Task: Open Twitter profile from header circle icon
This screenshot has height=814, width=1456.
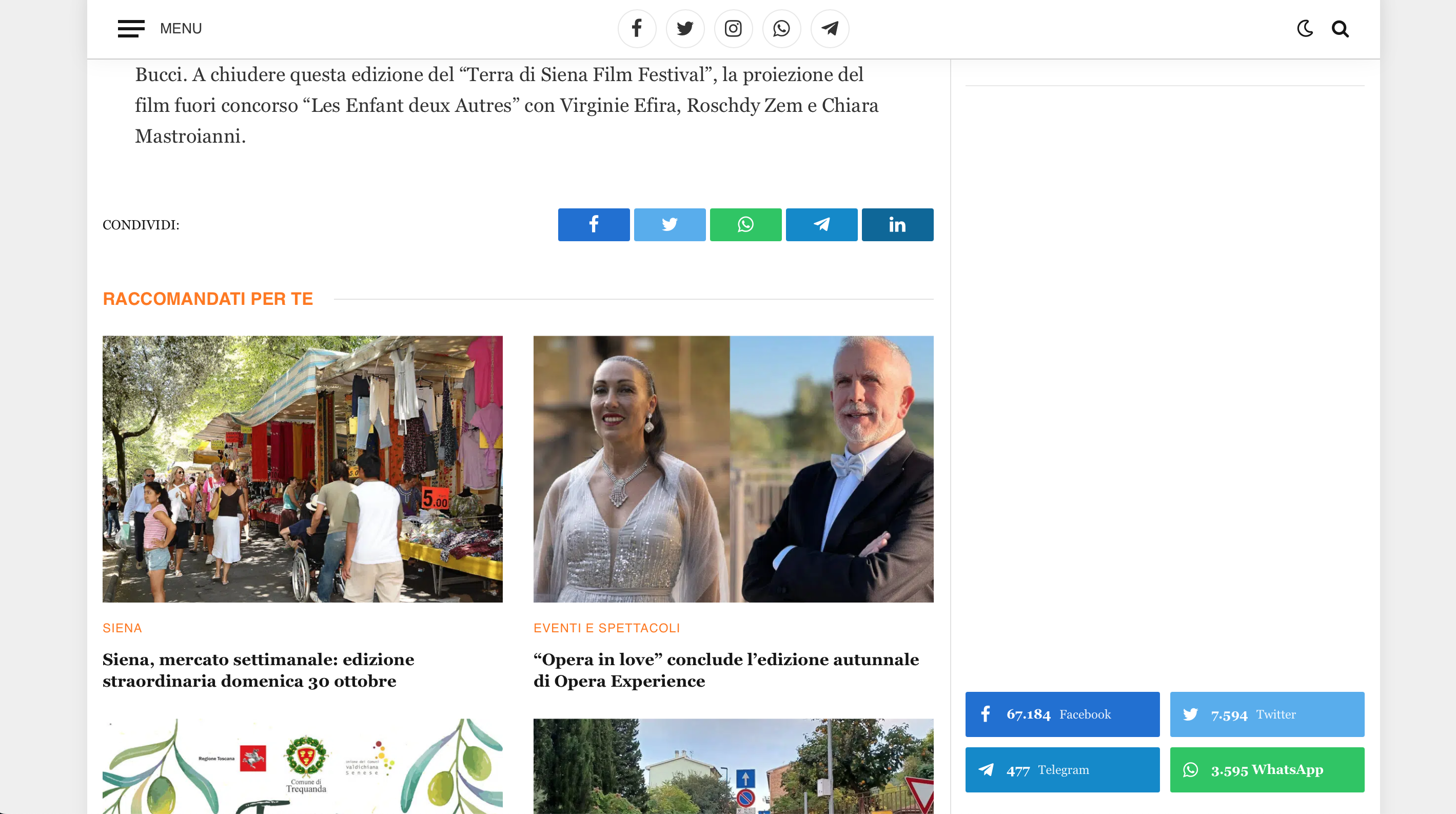Action: click(685, 28)
